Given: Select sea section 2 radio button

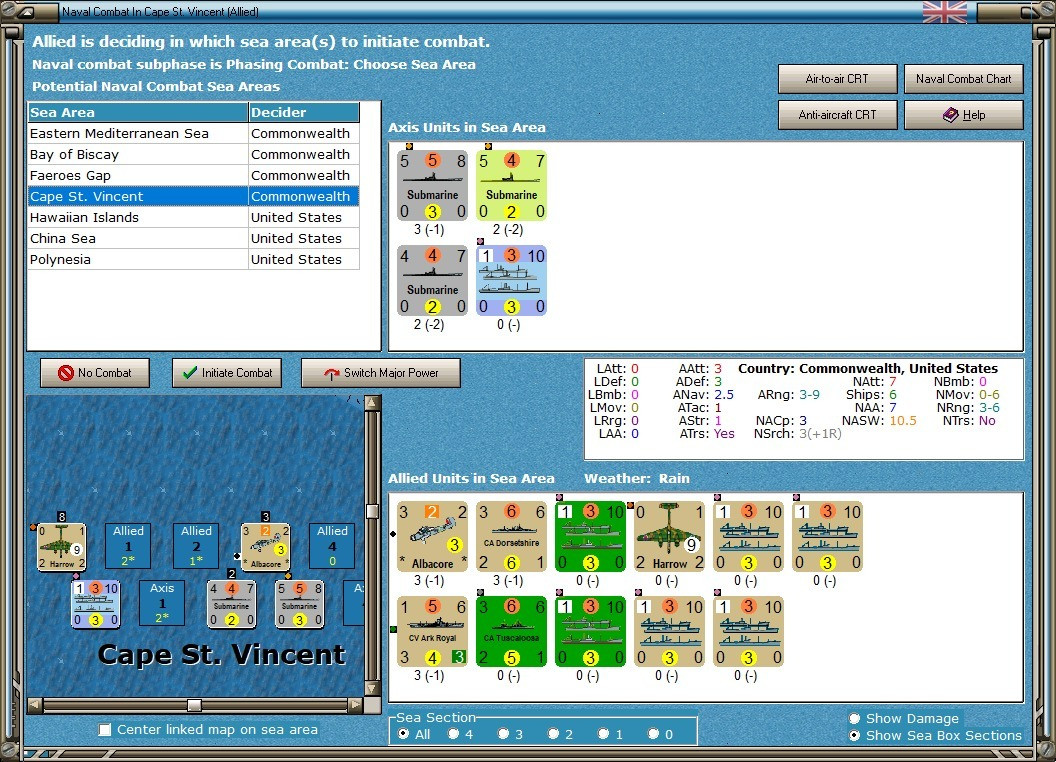Looking at the screenshot, I should coord(553,734).
